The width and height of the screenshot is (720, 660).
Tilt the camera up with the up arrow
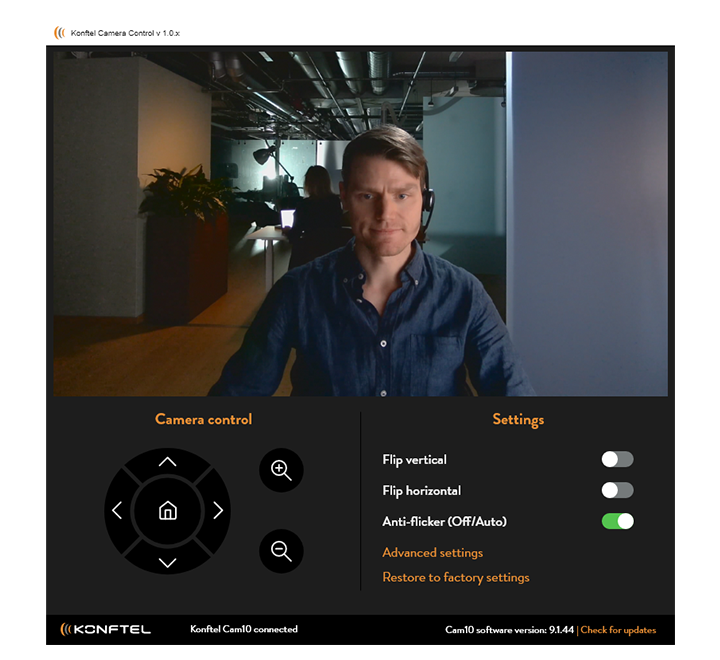(x=167, y=461)
